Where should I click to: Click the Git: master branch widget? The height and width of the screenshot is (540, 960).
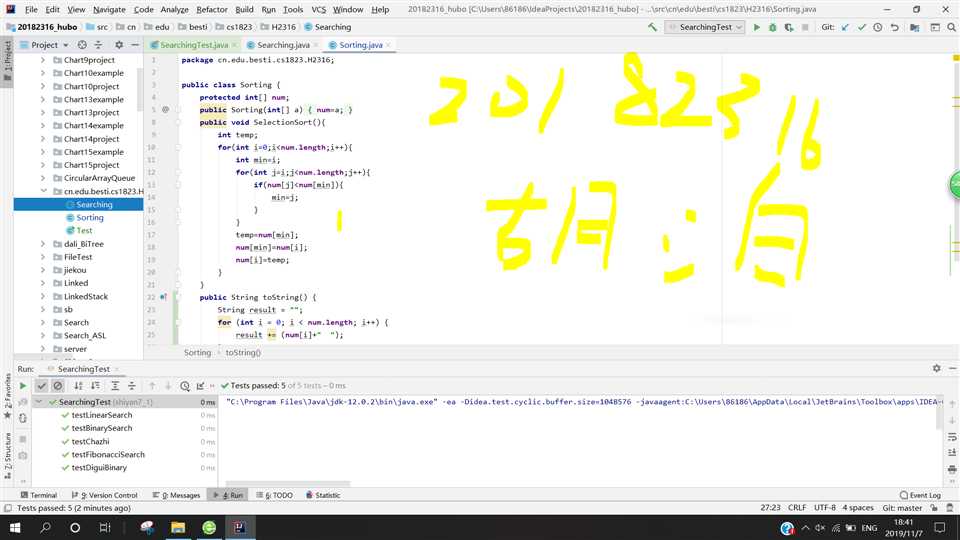(x=902, y=508)
